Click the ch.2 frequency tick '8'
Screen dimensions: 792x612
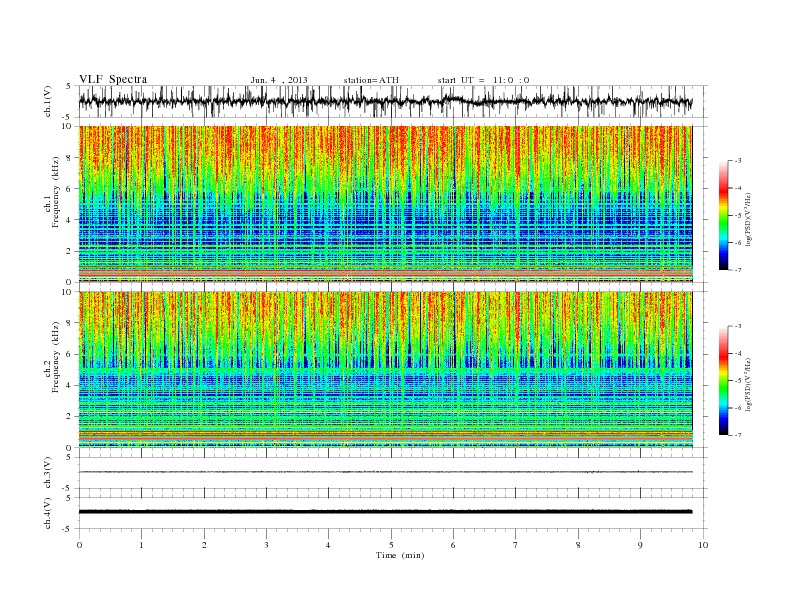pos(70,323)
